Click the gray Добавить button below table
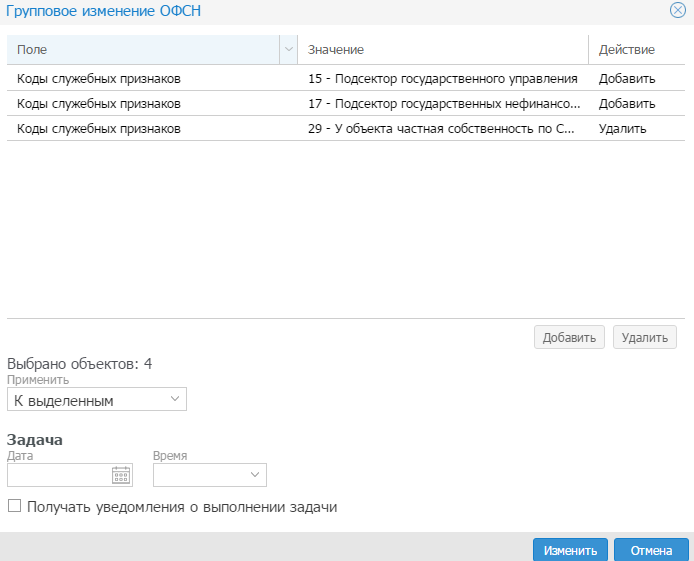This screenshot has height=561, width=694. (569, 337)
